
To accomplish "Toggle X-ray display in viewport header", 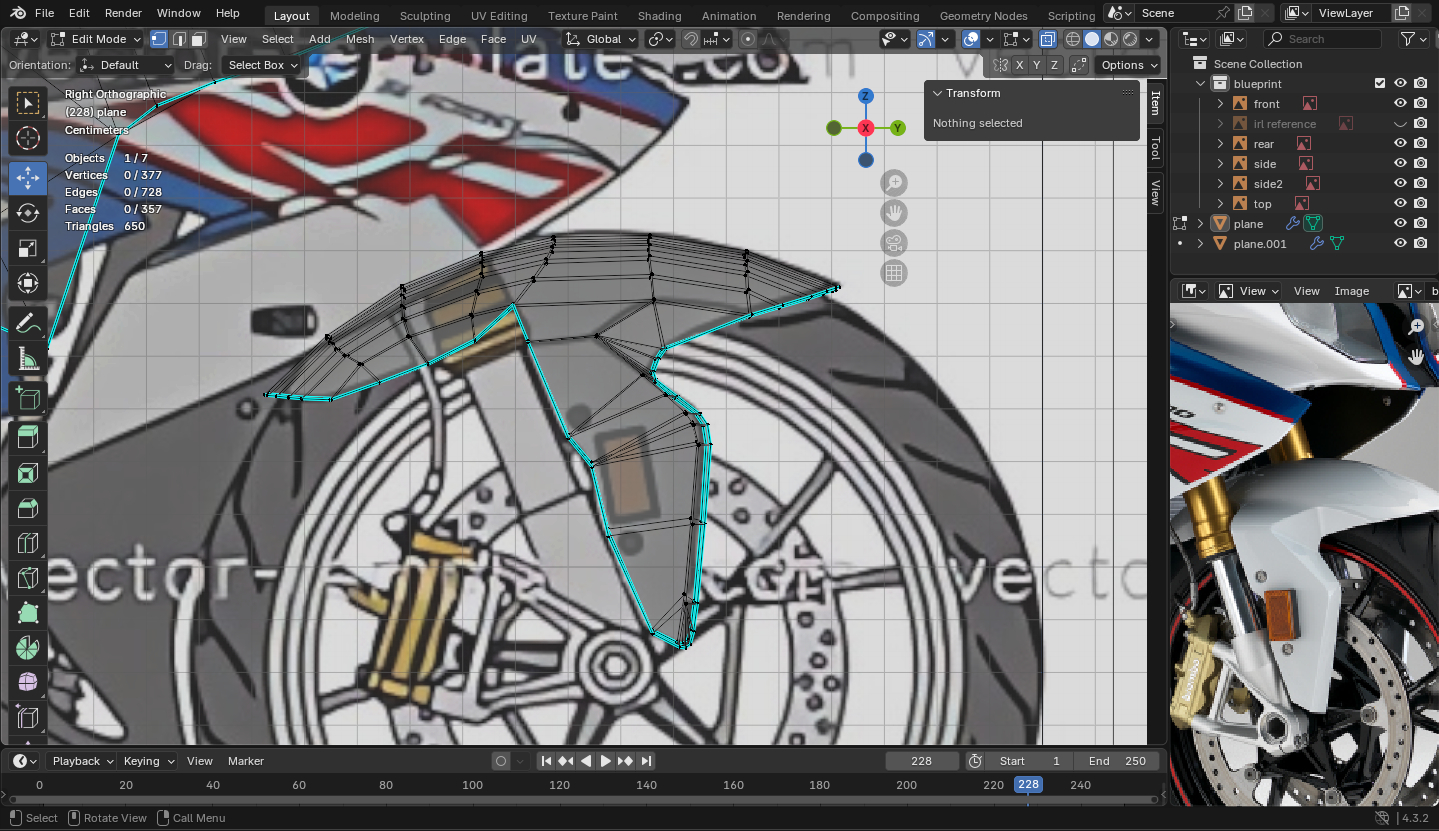I will coord(1047,39).
